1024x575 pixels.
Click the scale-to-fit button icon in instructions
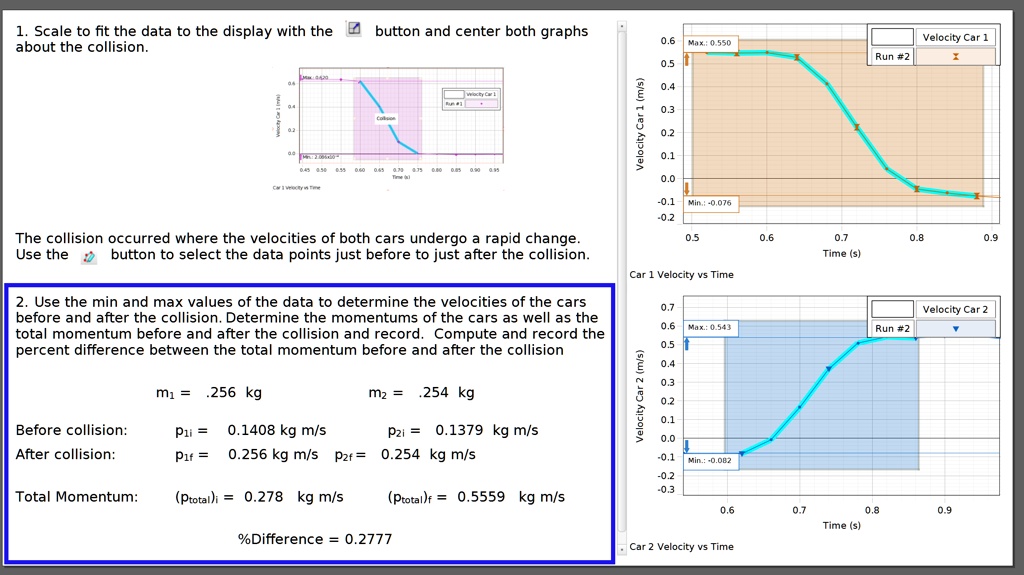[x=353, y=29]
